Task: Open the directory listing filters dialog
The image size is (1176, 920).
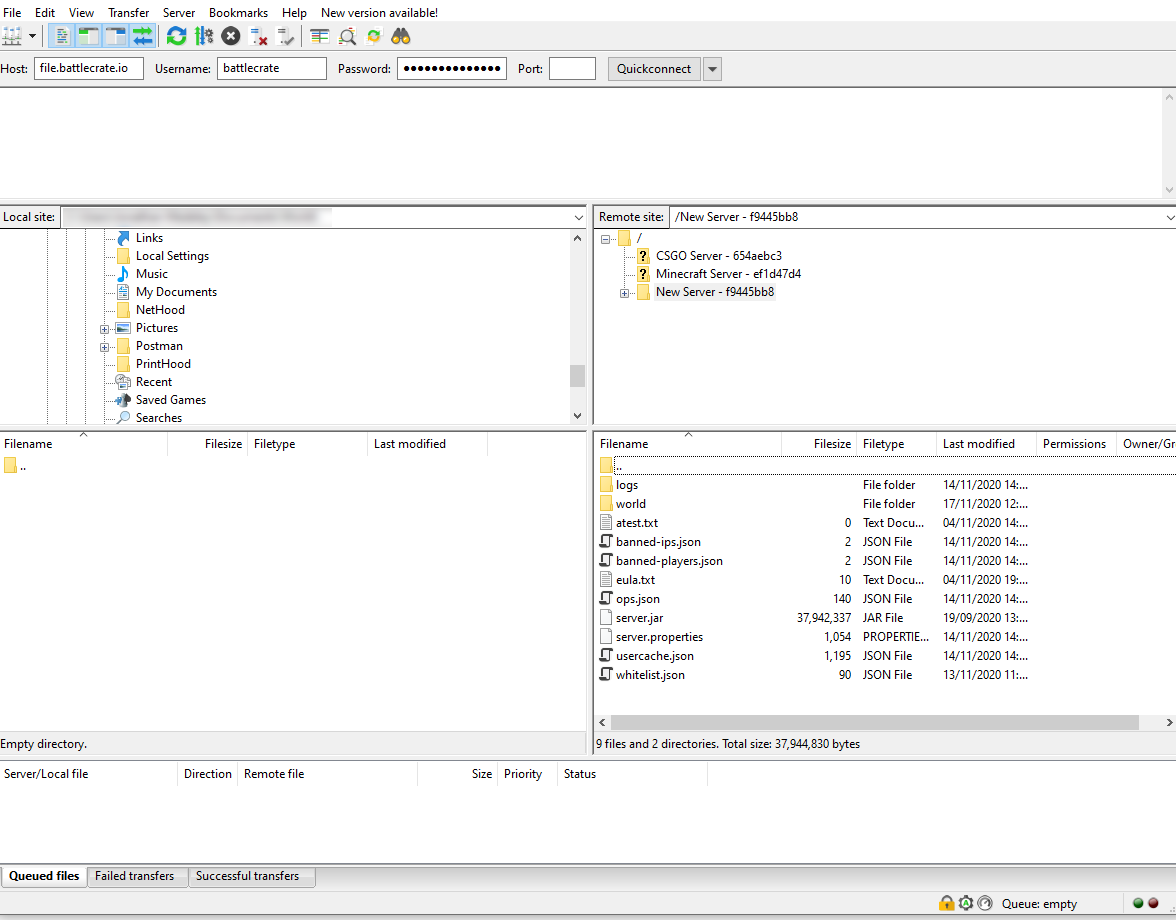Action: coord(320,36)
